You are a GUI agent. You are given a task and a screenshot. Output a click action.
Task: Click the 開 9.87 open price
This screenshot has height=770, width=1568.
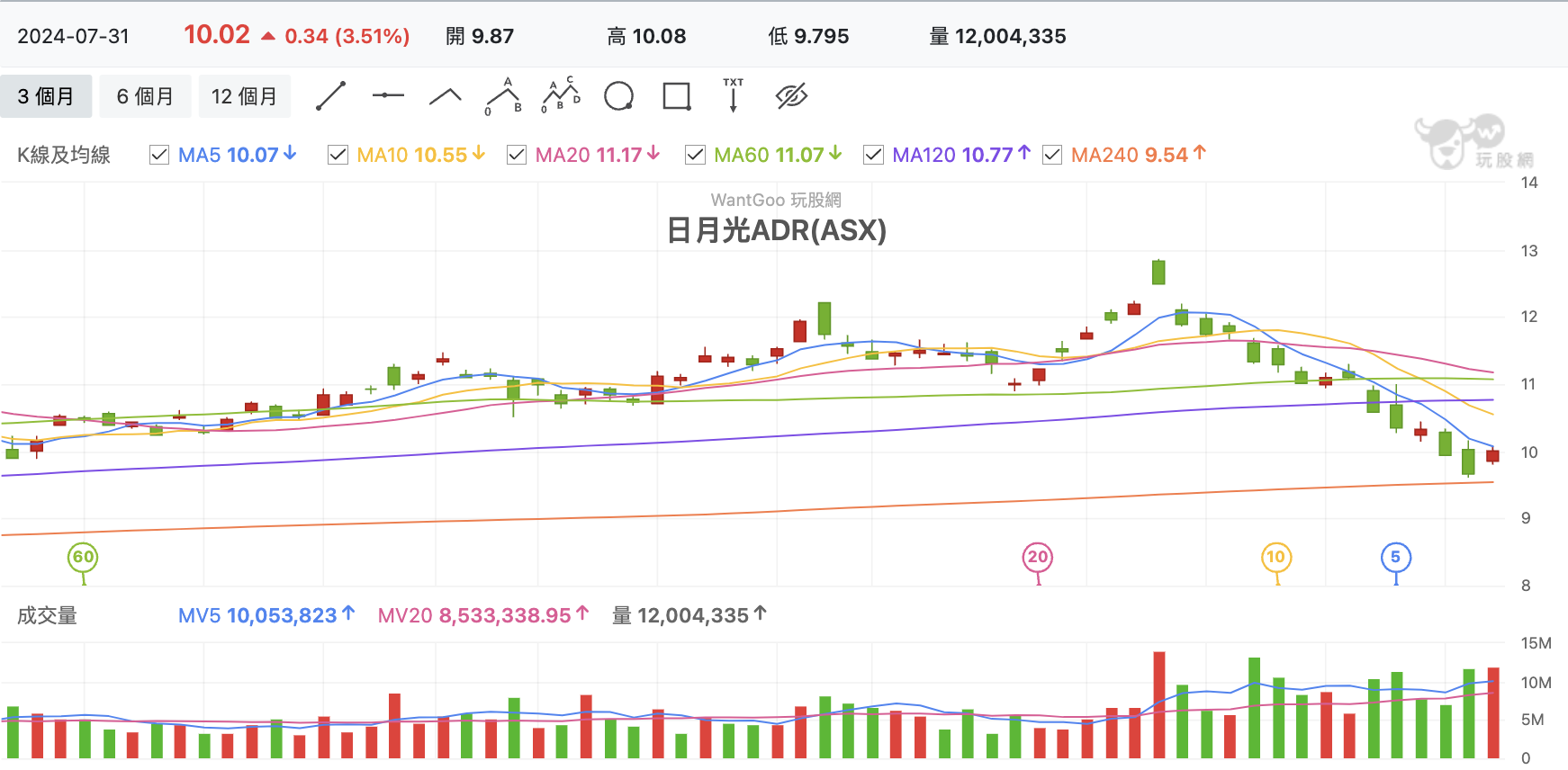[x=480, y=36]
